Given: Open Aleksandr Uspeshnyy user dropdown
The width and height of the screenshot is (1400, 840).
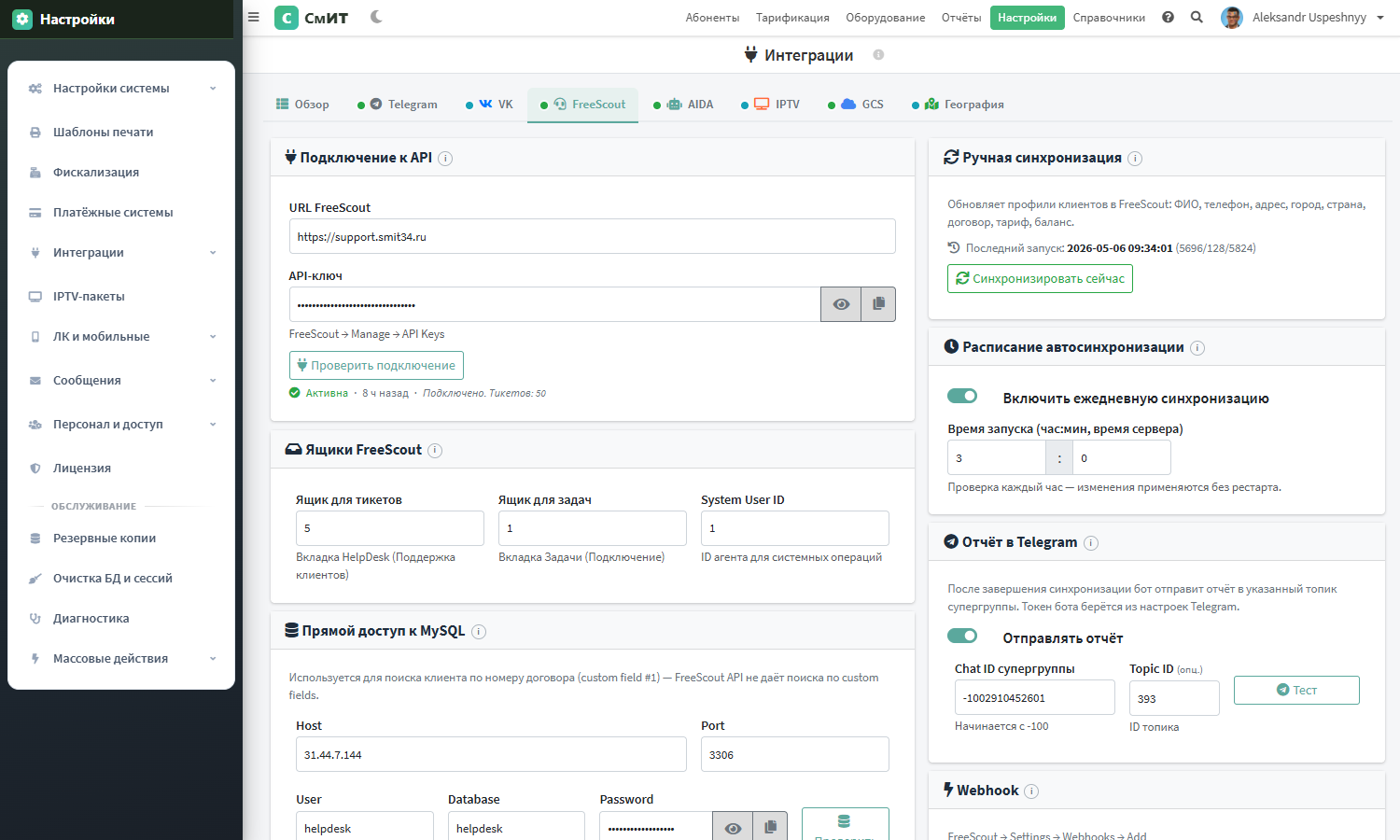Looking at the screenshot, I should [1303, 18].
